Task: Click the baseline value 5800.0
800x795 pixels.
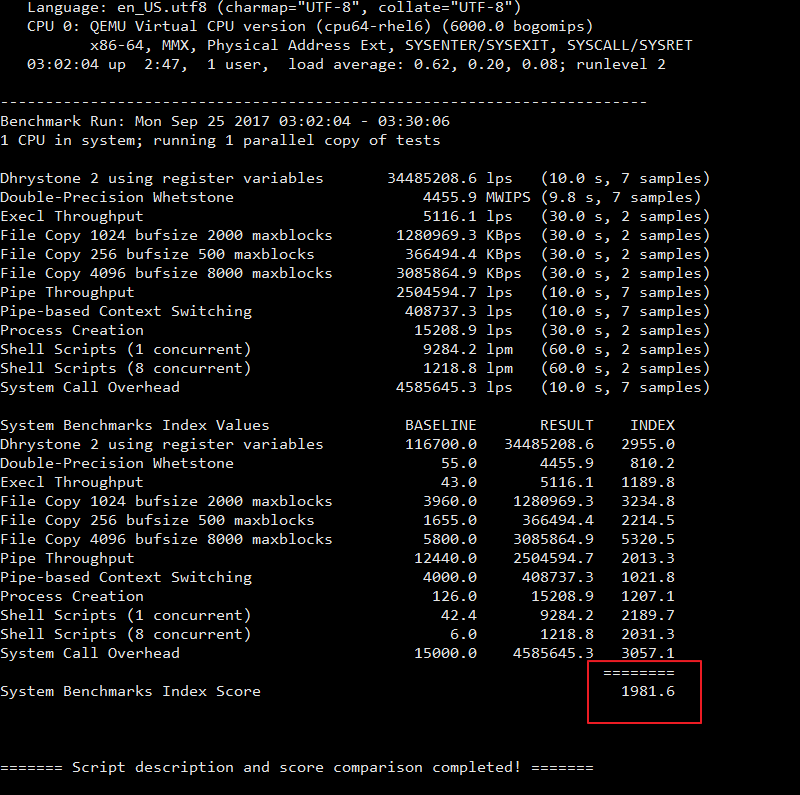Action: (450, 539)
